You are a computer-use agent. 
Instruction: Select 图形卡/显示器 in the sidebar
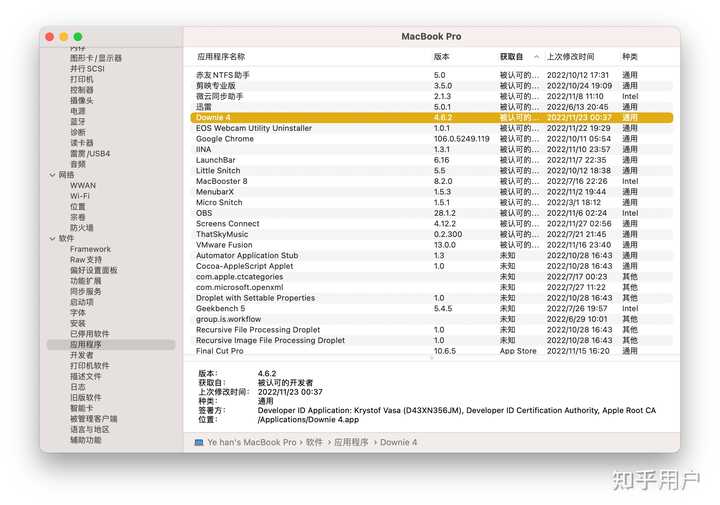coord(96,58)
